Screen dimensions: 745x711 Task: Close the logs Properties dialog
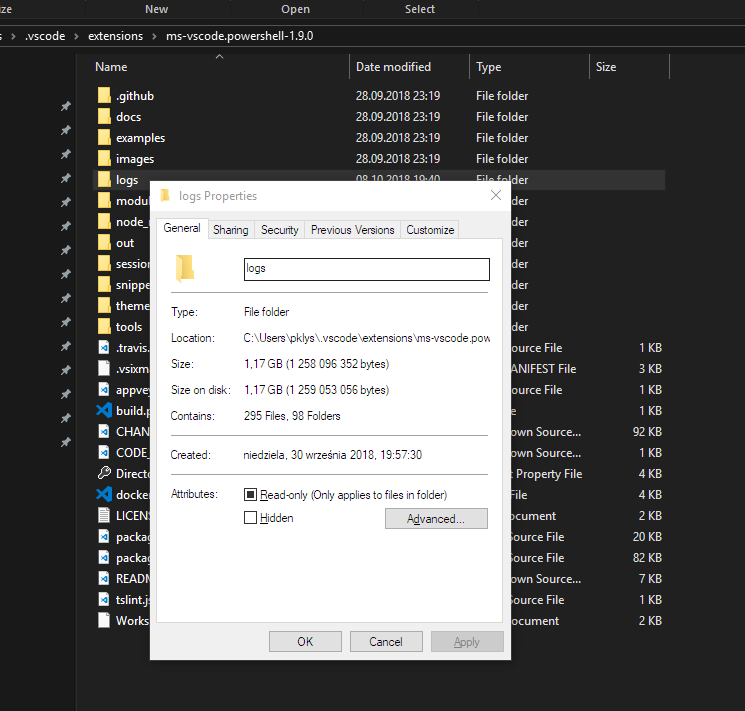coord(496,195)
